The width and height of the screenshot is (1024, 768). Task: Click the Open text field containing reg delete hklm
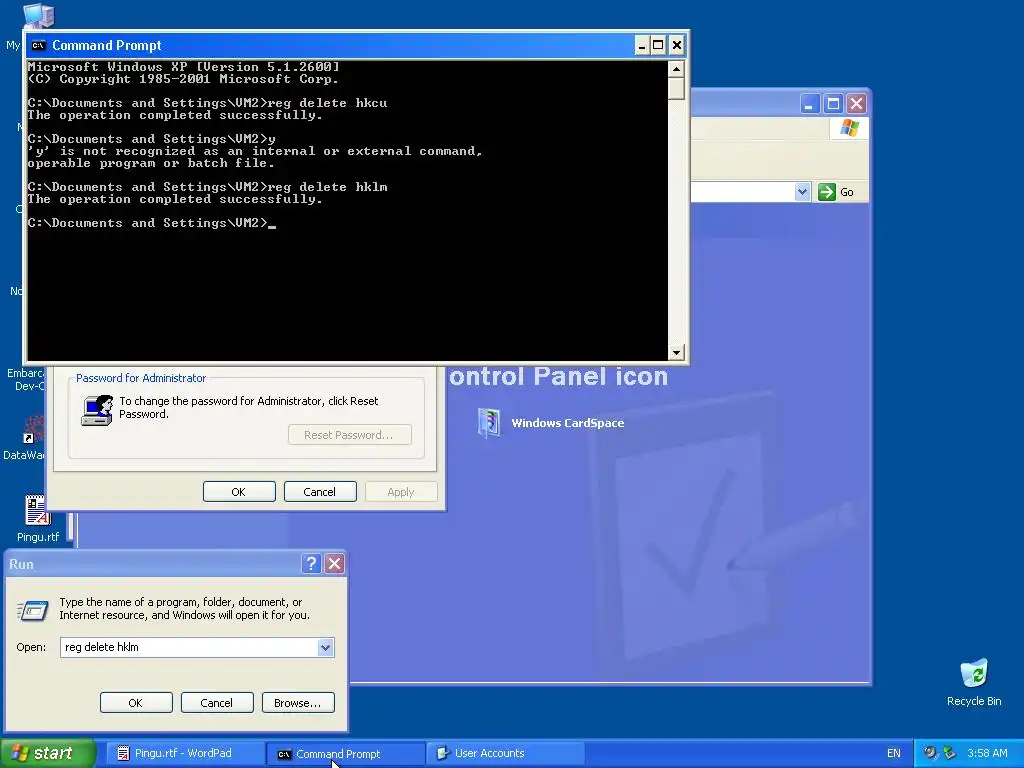point(189,647)
